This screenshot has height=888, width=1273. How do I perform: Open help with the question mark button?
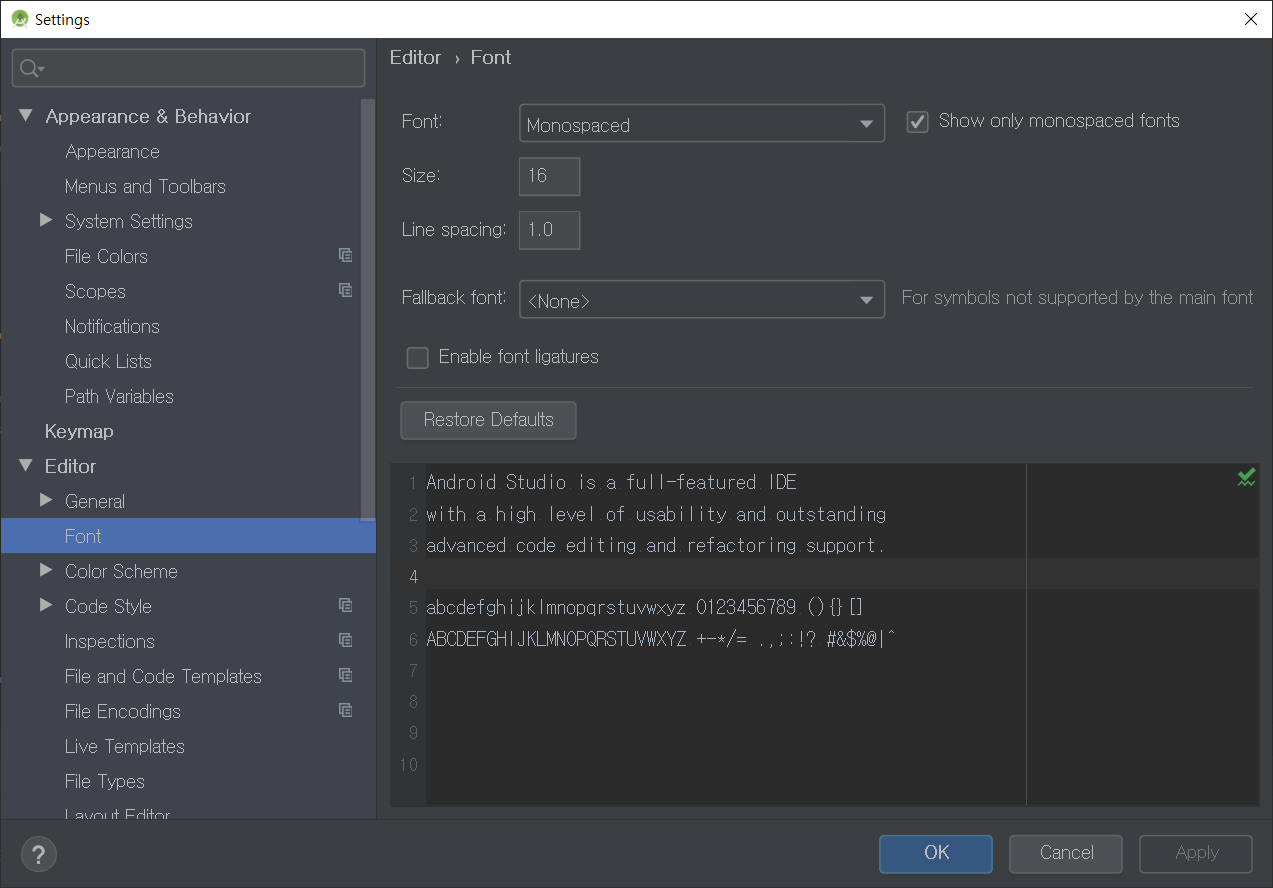(38, 855)
